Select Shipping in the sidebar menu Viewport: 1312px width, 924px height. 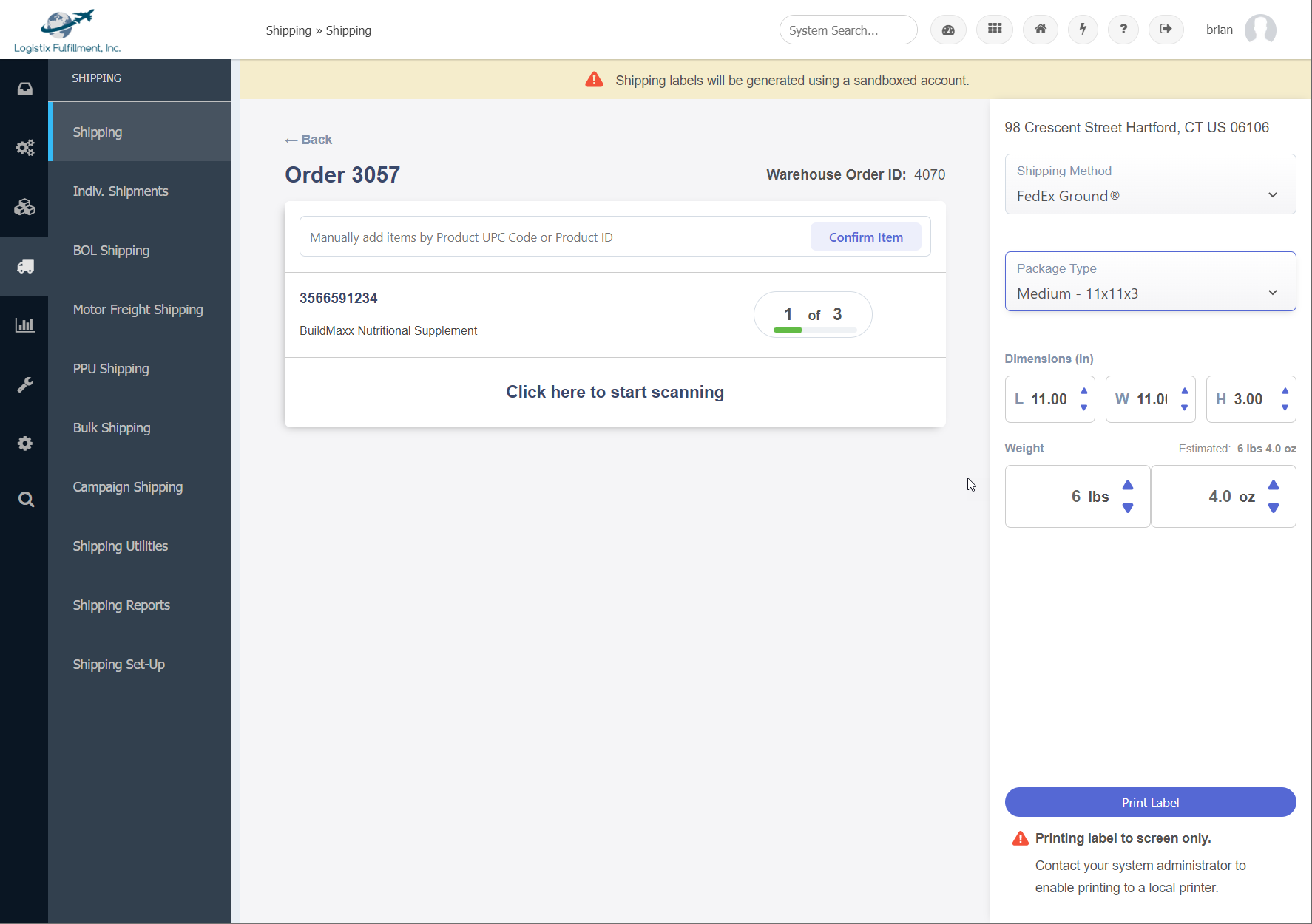(140, 132)
